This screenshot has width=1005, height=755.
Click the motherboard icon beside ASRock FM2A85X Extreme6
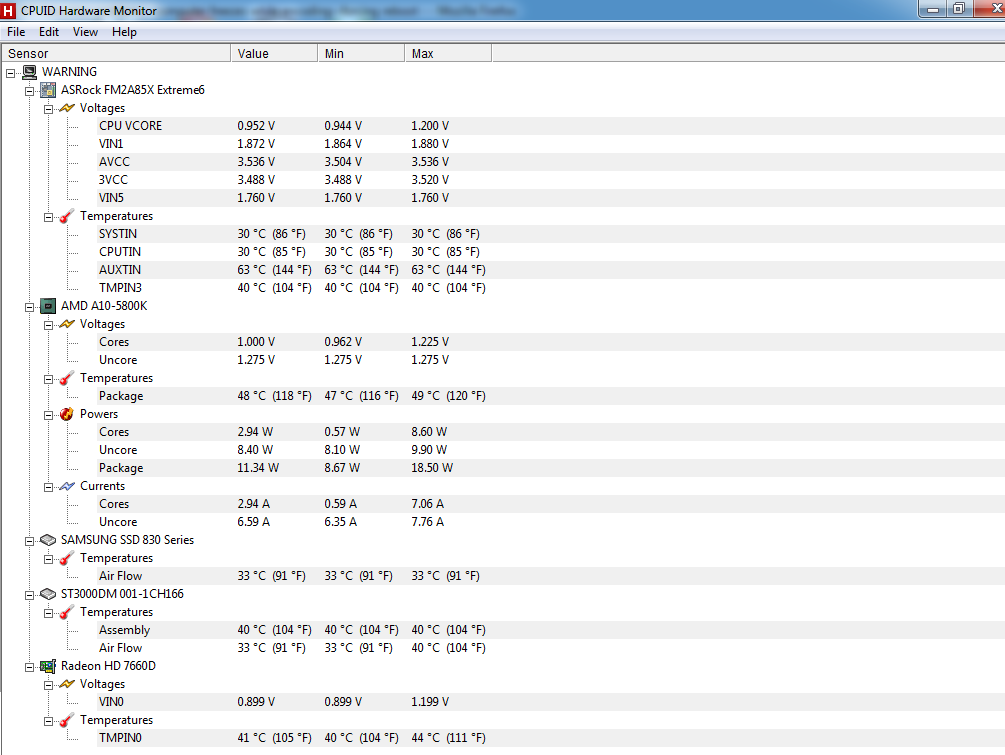tap(48, 90)
